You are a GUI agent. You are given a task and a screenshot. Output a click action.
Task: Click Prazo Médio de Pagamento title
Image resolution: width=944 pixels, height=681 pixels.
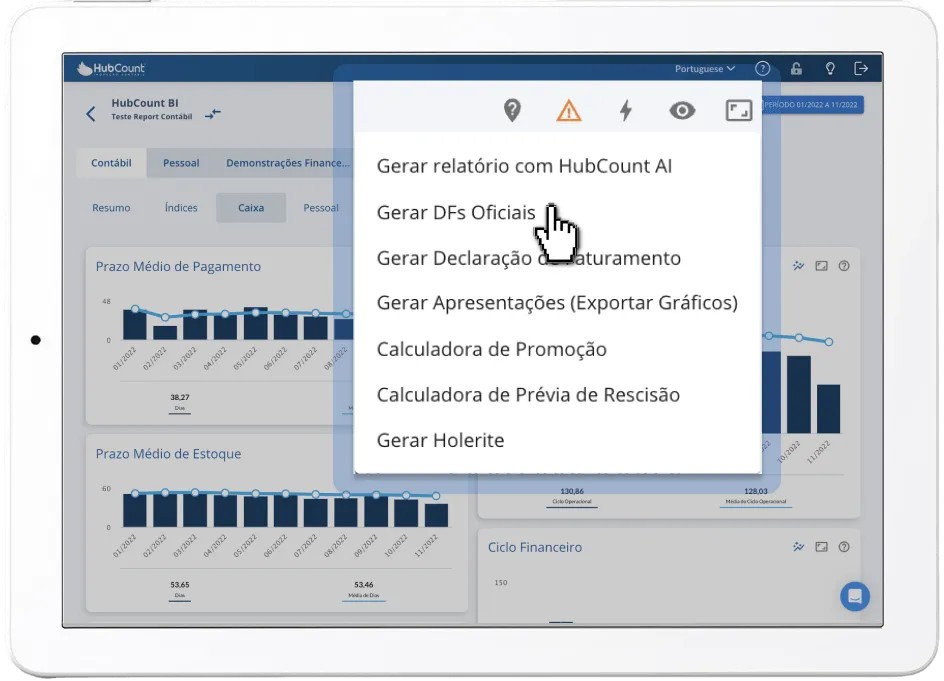pyautogui.click(x=178, y=267)
